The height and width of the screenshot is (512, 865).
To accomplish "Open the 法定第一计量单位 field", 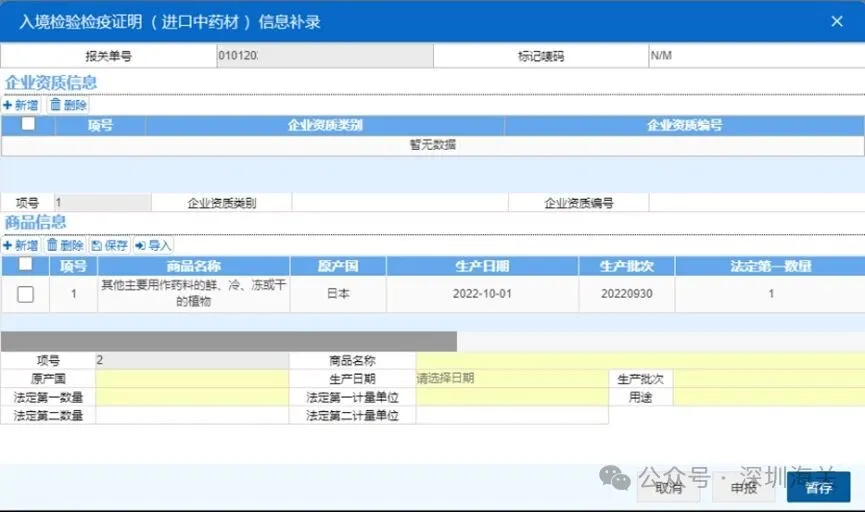I will (x=511, y=397).
